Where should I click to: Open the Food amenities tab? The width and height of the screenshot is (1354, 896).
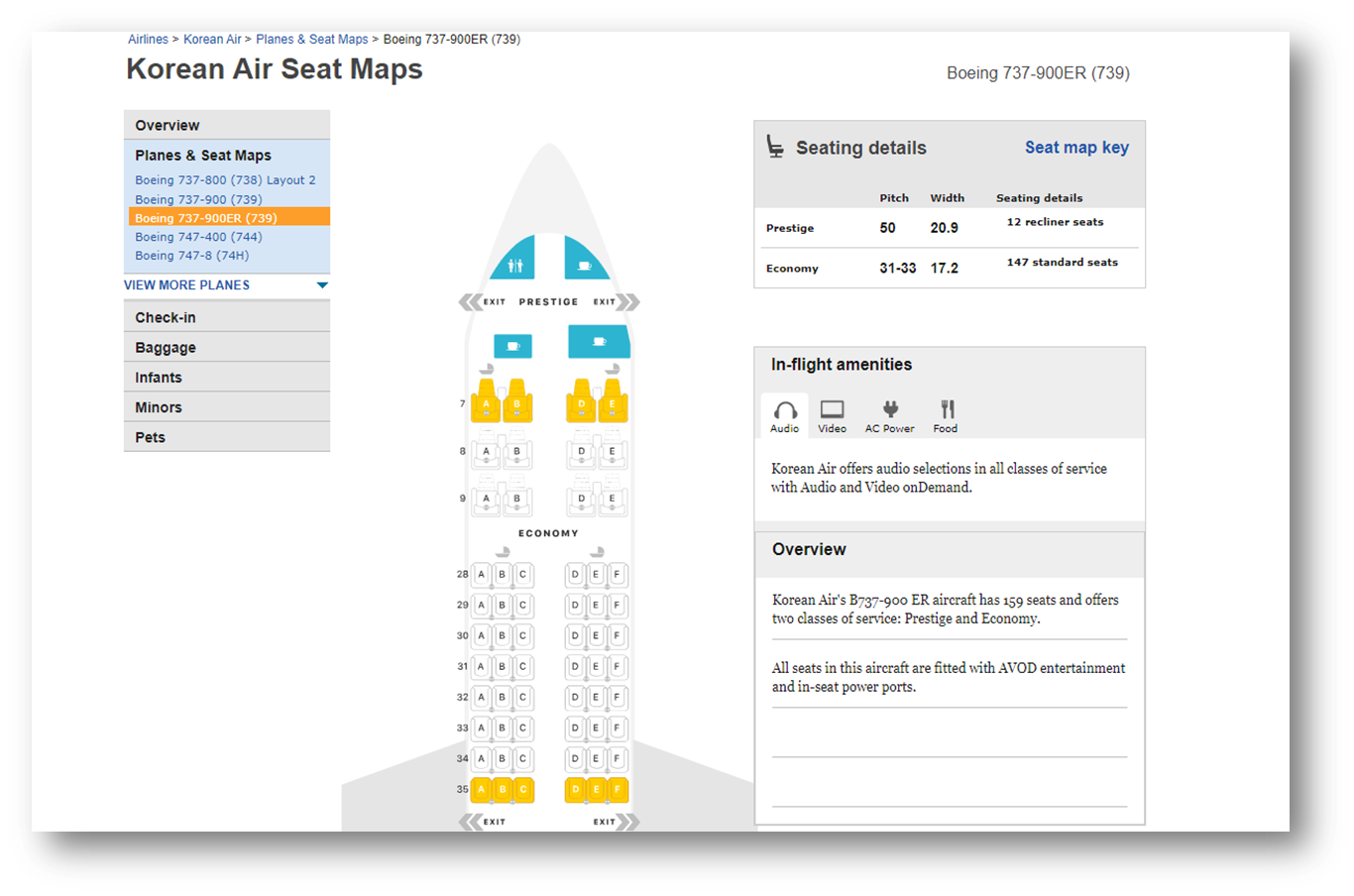click(x=946, y=416)
